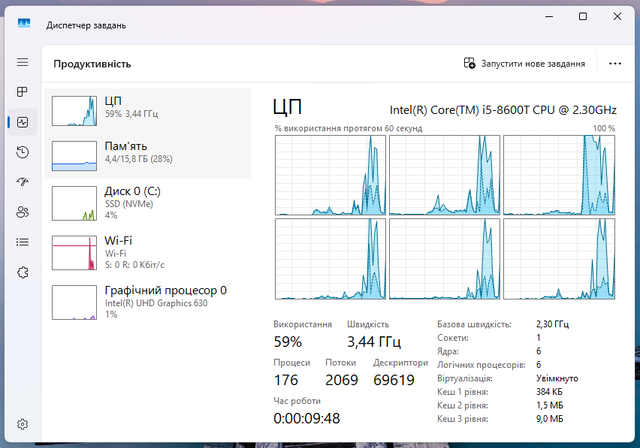Open the hamburger navigation menu
This screenshot has height=448, width=640.
click(22, 62)
